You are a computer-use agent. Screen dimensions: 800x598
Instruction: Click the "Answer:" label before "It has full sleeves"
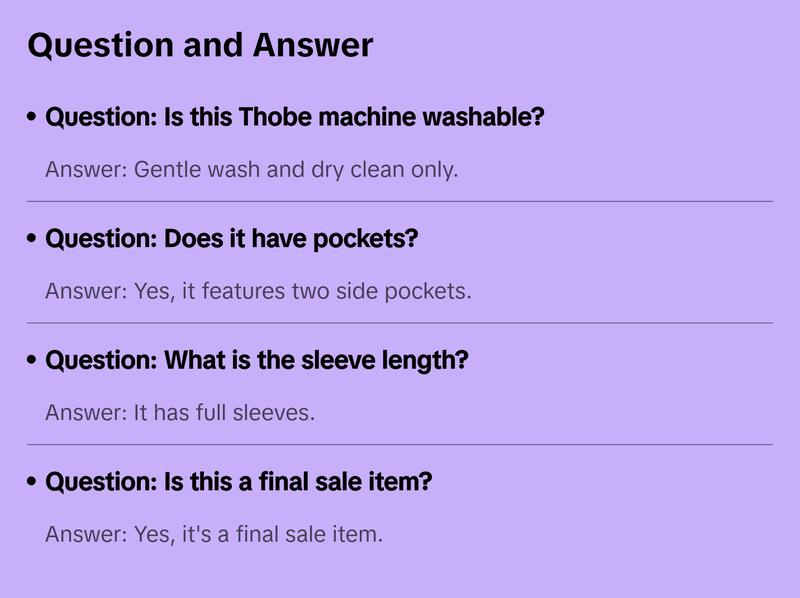86,412
